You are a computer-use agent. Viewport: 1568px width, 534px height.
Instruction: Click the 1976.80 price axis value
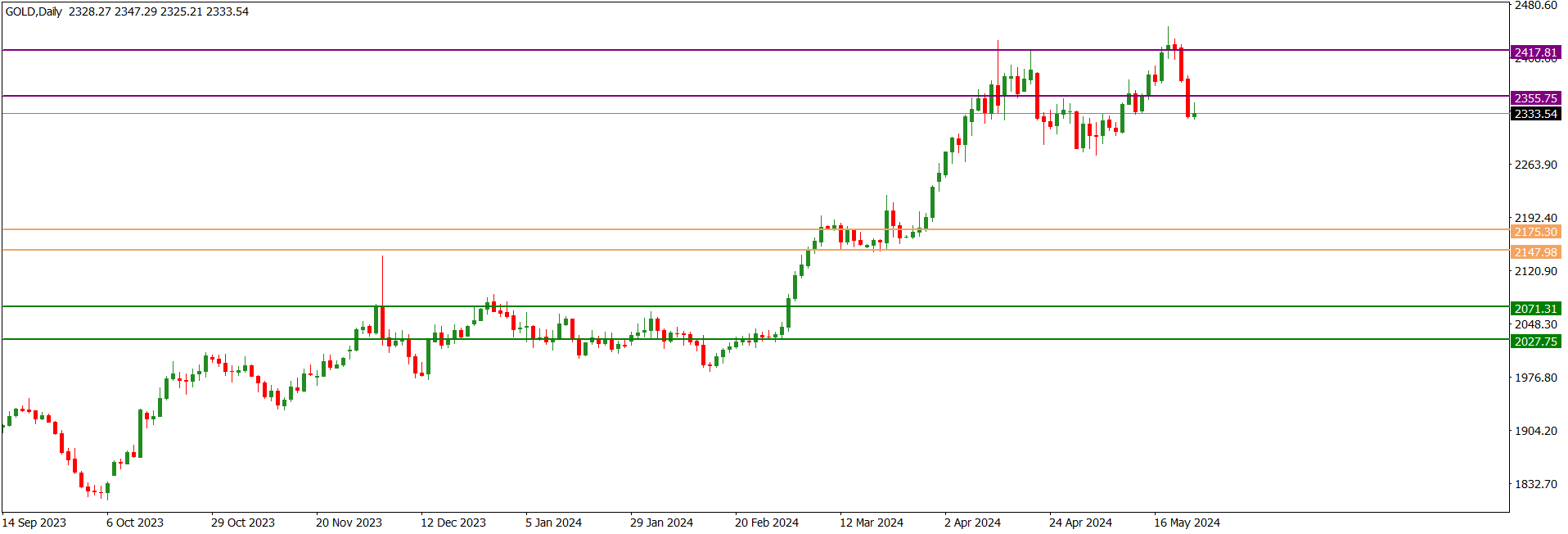(1535, 378)
